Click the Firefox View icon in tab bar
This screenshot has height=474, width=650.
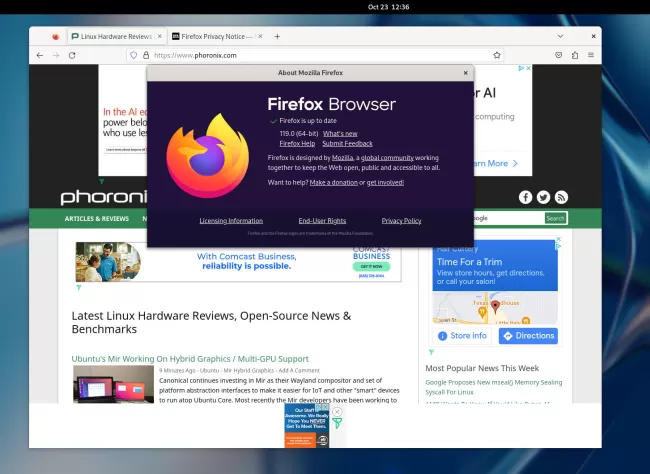tap(56, 36)
